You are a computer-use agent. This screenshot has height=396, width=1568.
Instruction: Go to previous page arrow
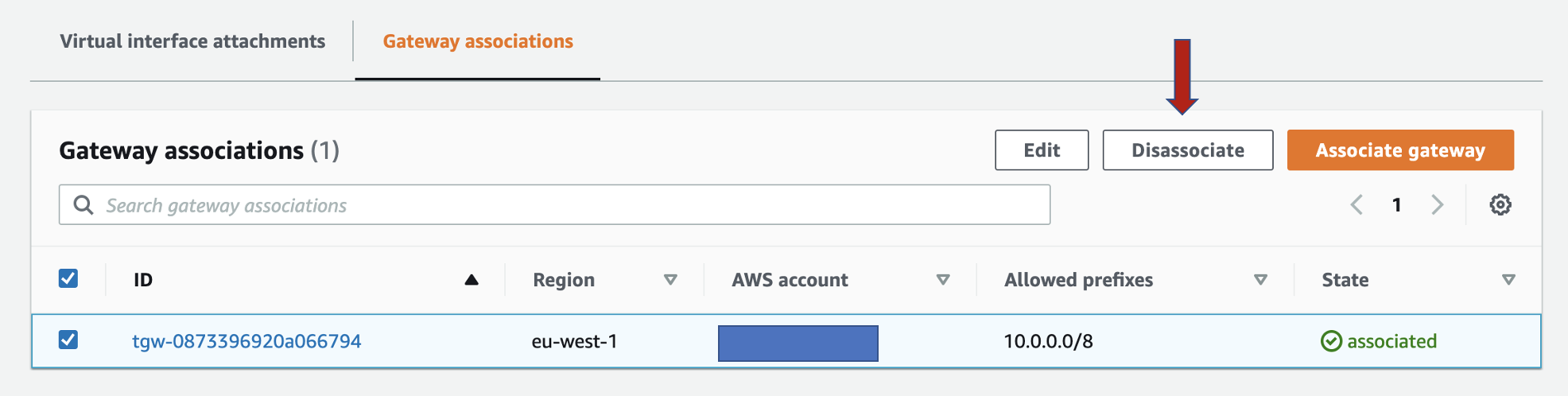(x=1356, y=205)
